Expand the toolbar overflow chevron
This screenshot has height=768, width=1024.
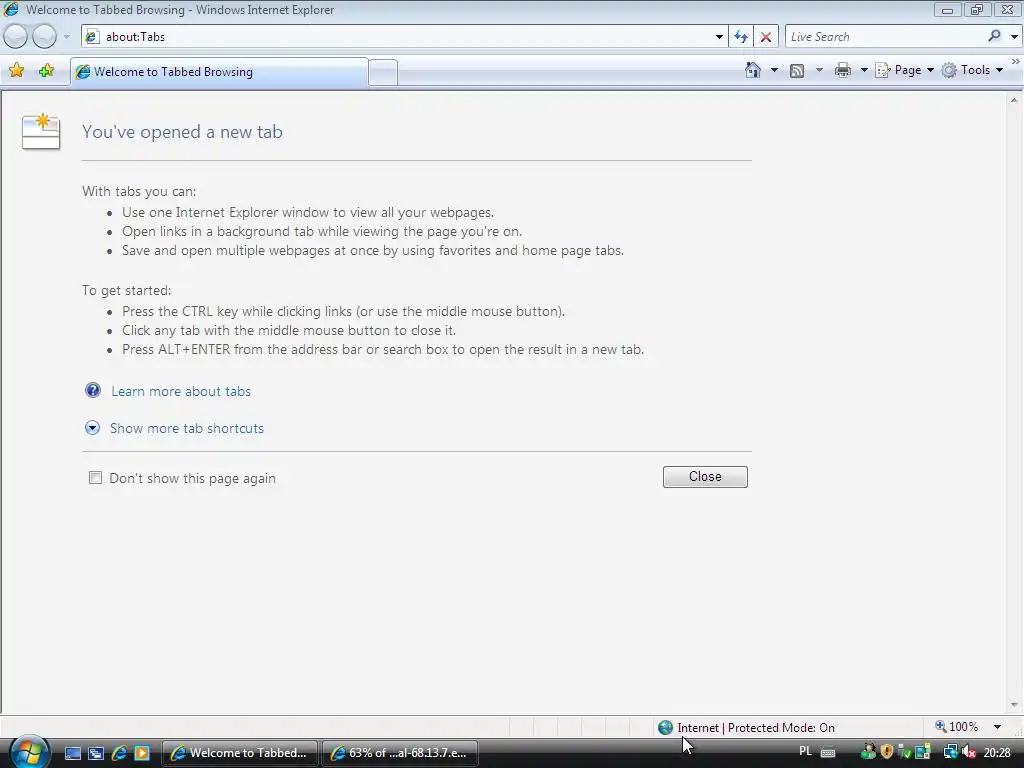(x=1016, y=61)
